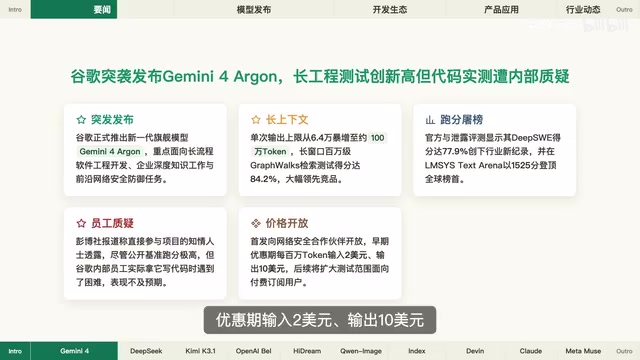This screenshot has width=640, height=360.
Task: Click the 价格开放 card title
Action: point(287,223)
